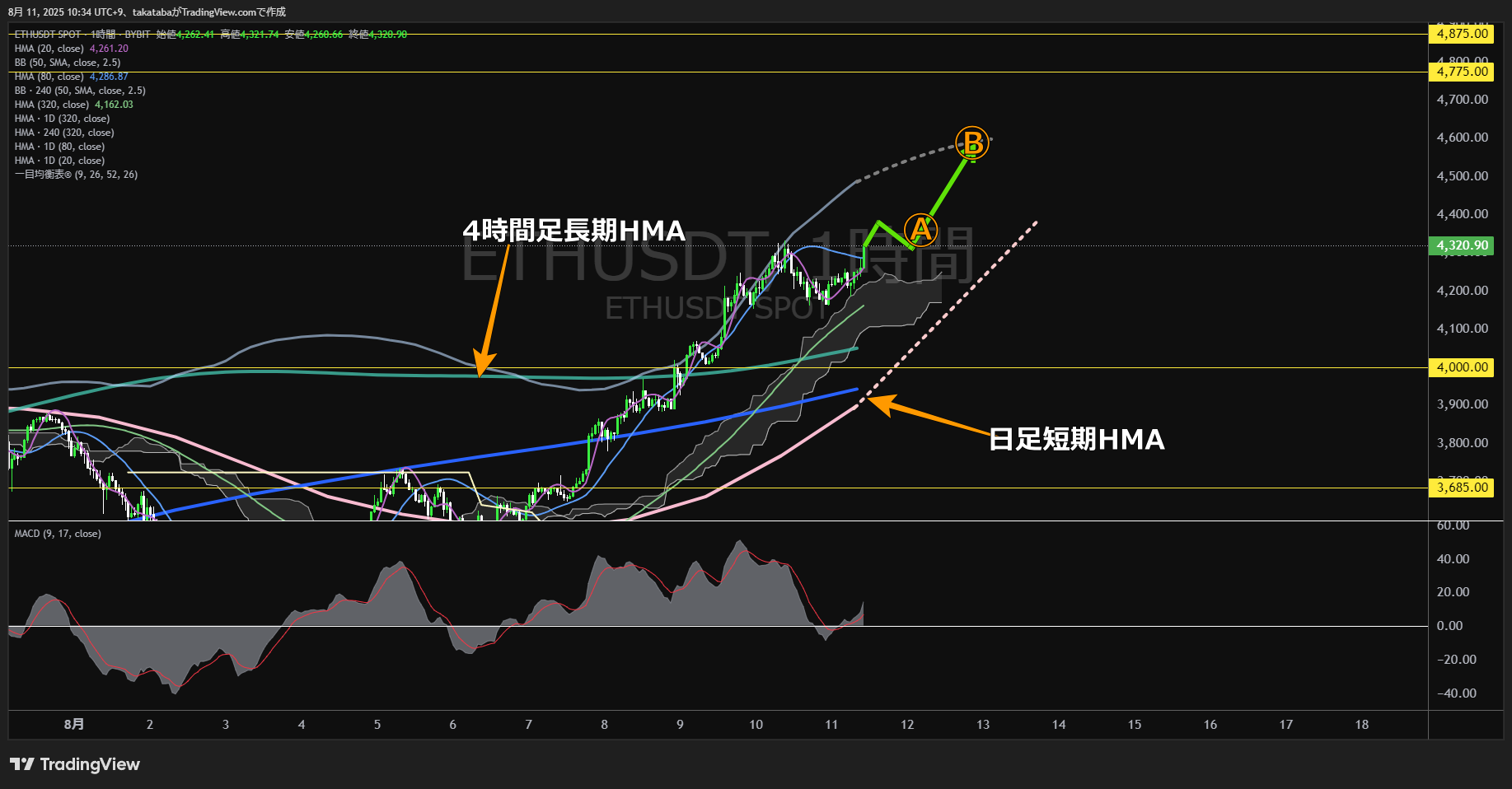Click the 4,600.00 price axis value
The height and width of the screenshot is (789, 1512).
pos(1463,138)
